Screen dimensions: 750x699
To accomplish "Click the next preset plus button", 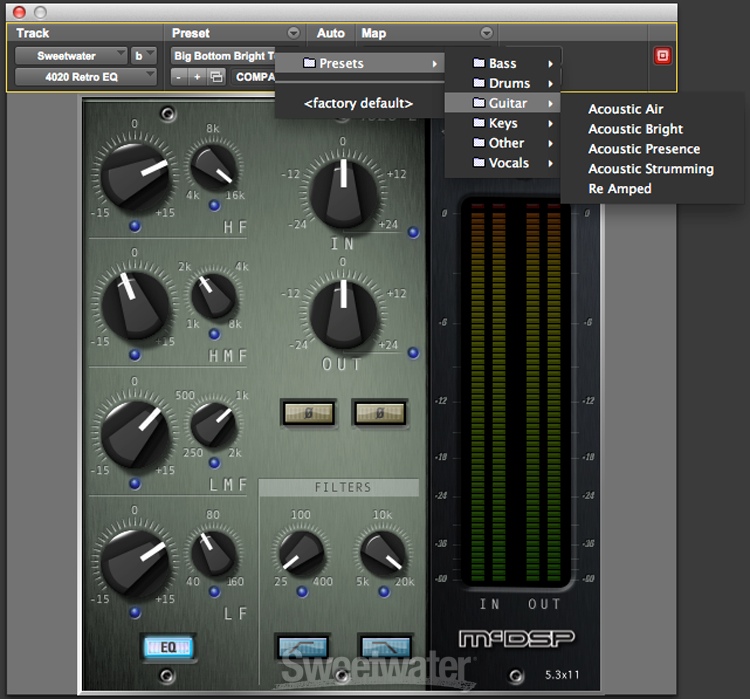I will tap(197, 77).
